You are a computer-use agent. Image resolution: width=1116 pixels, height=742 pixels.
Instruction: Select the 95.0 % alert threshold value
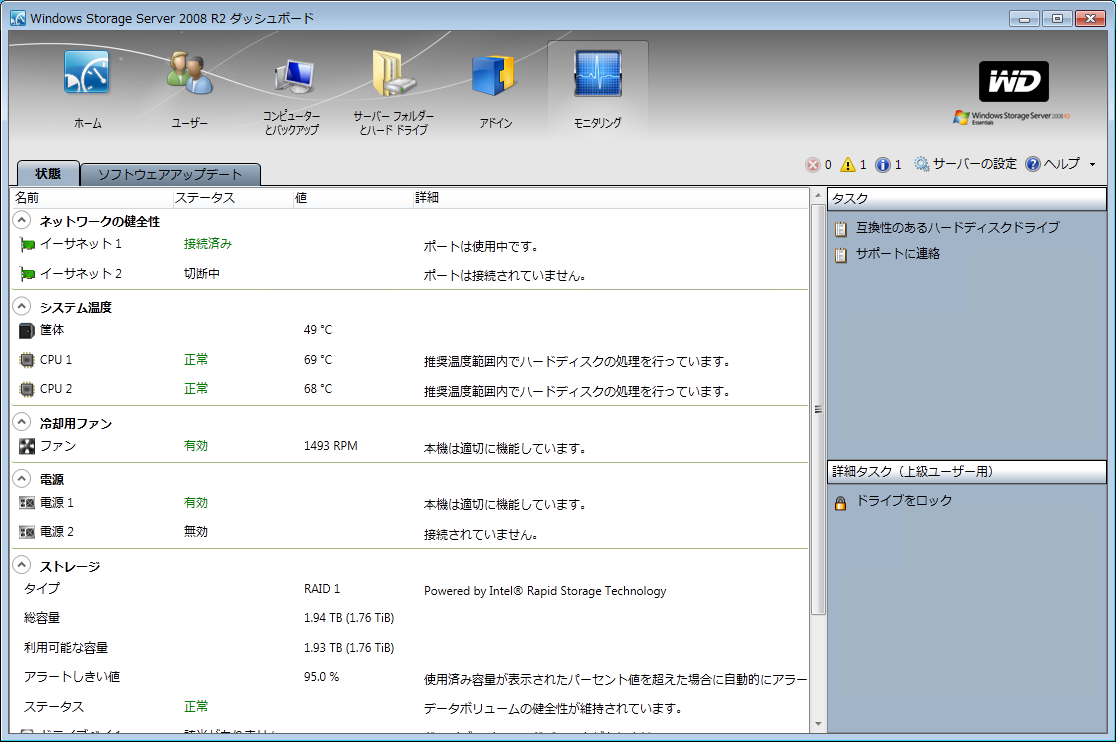point(321,677)
